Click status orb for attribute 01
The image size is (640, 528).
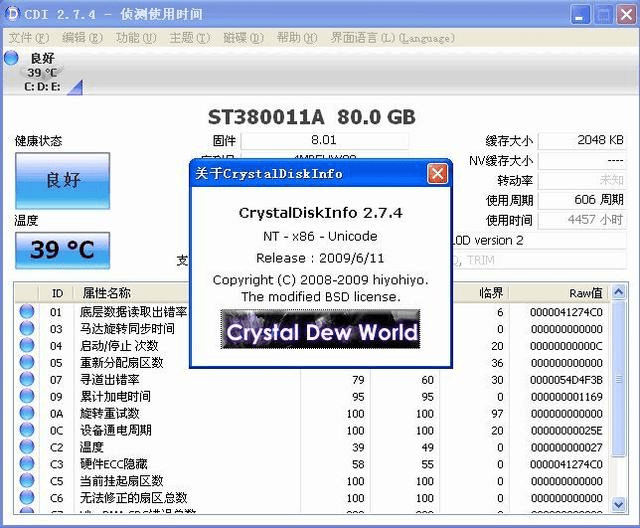pyautogui.click(x=27, y=312)
